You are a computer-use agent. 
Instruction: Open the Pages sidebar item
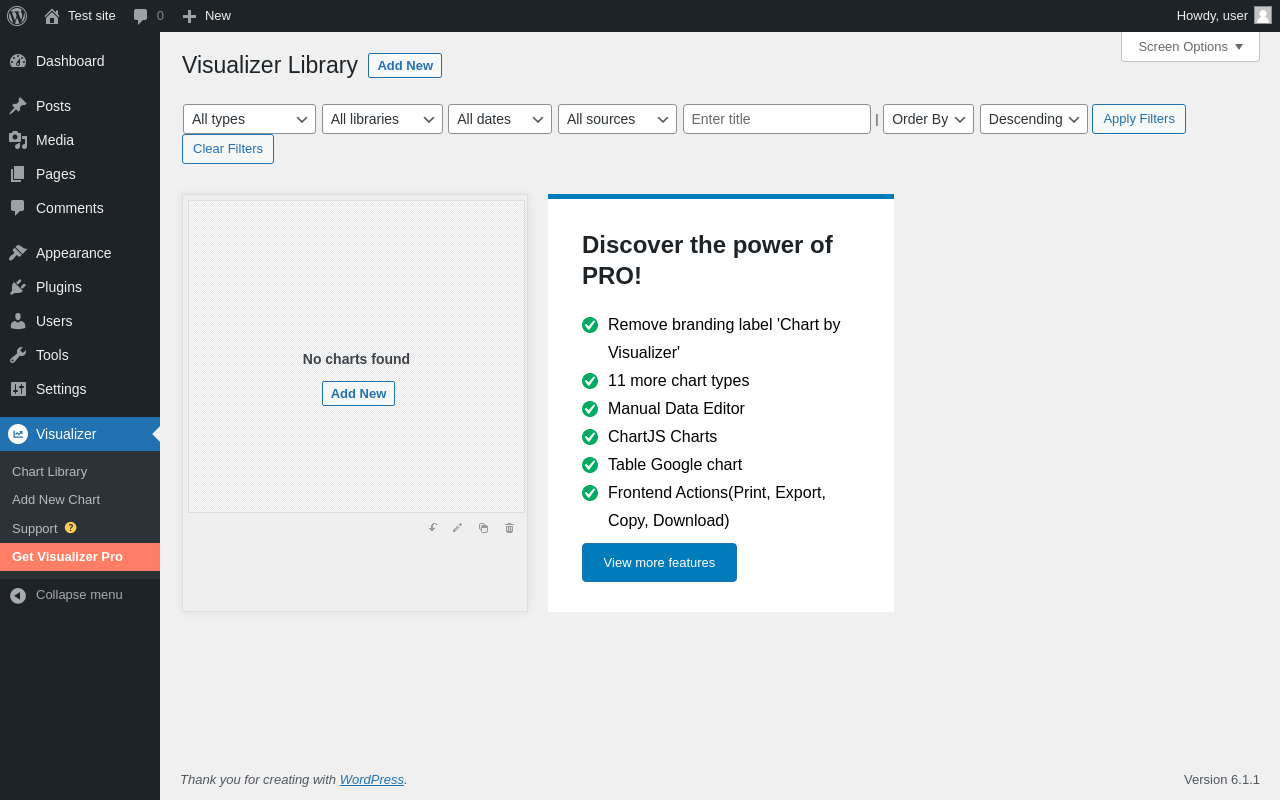80,174
